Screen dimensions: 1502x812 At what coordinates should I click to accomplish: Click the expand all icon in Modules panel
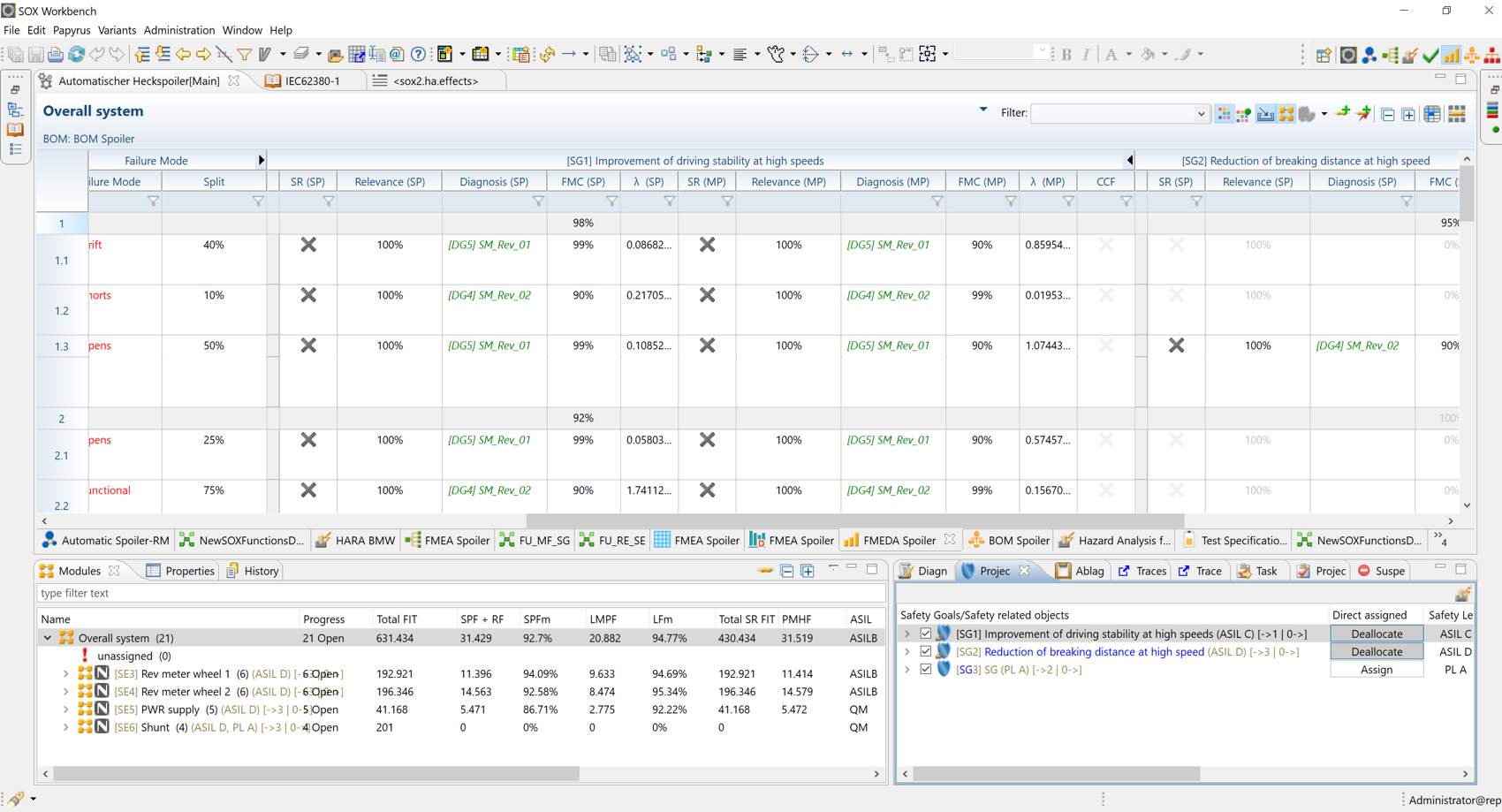pyautogui.click(x=808, y=571)
